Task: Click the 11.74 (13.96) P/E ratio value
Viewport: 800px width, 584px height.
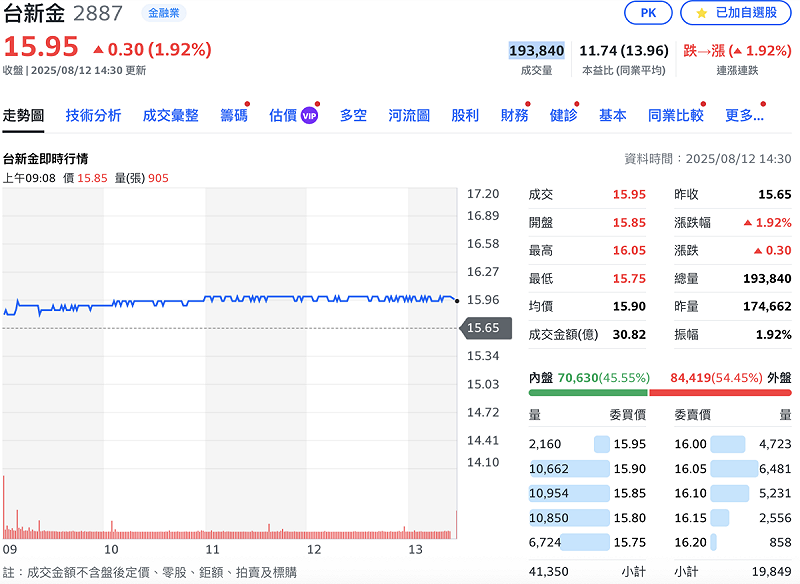Action: coord(623,50)
